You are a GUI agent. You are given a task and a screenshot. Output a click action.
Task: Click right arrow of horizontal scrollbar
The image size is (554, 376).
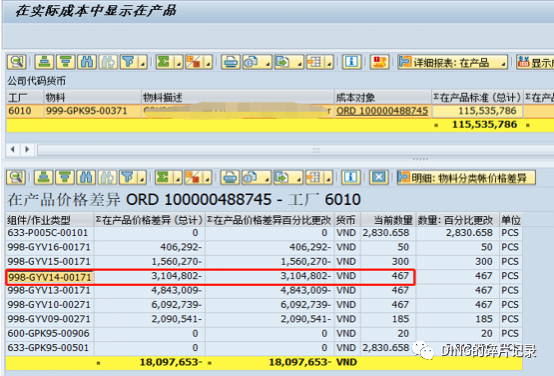coord(27,149)
